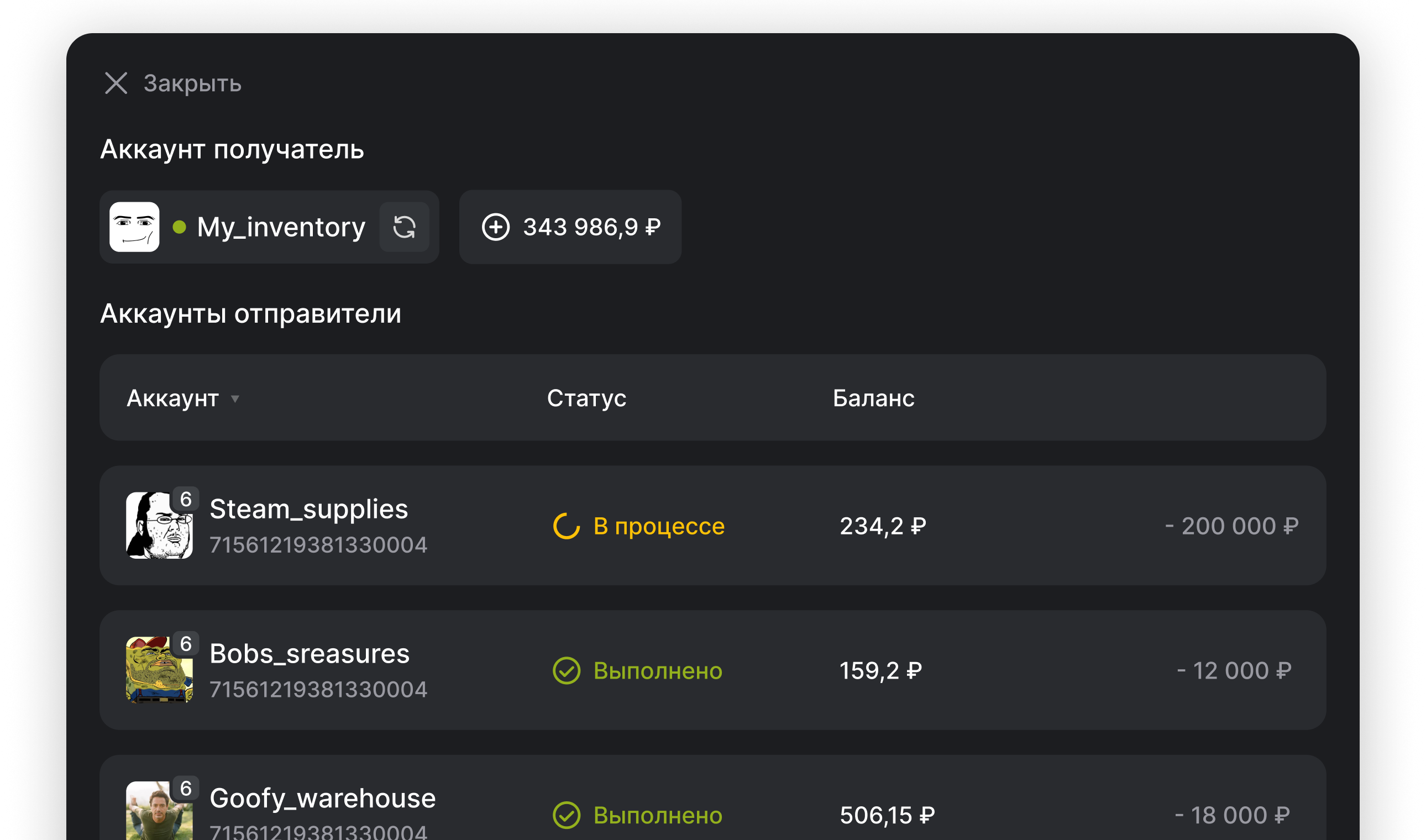Click the ID under Bobs_sreasures
The image size is (1426, 840).
click(319, 690)
